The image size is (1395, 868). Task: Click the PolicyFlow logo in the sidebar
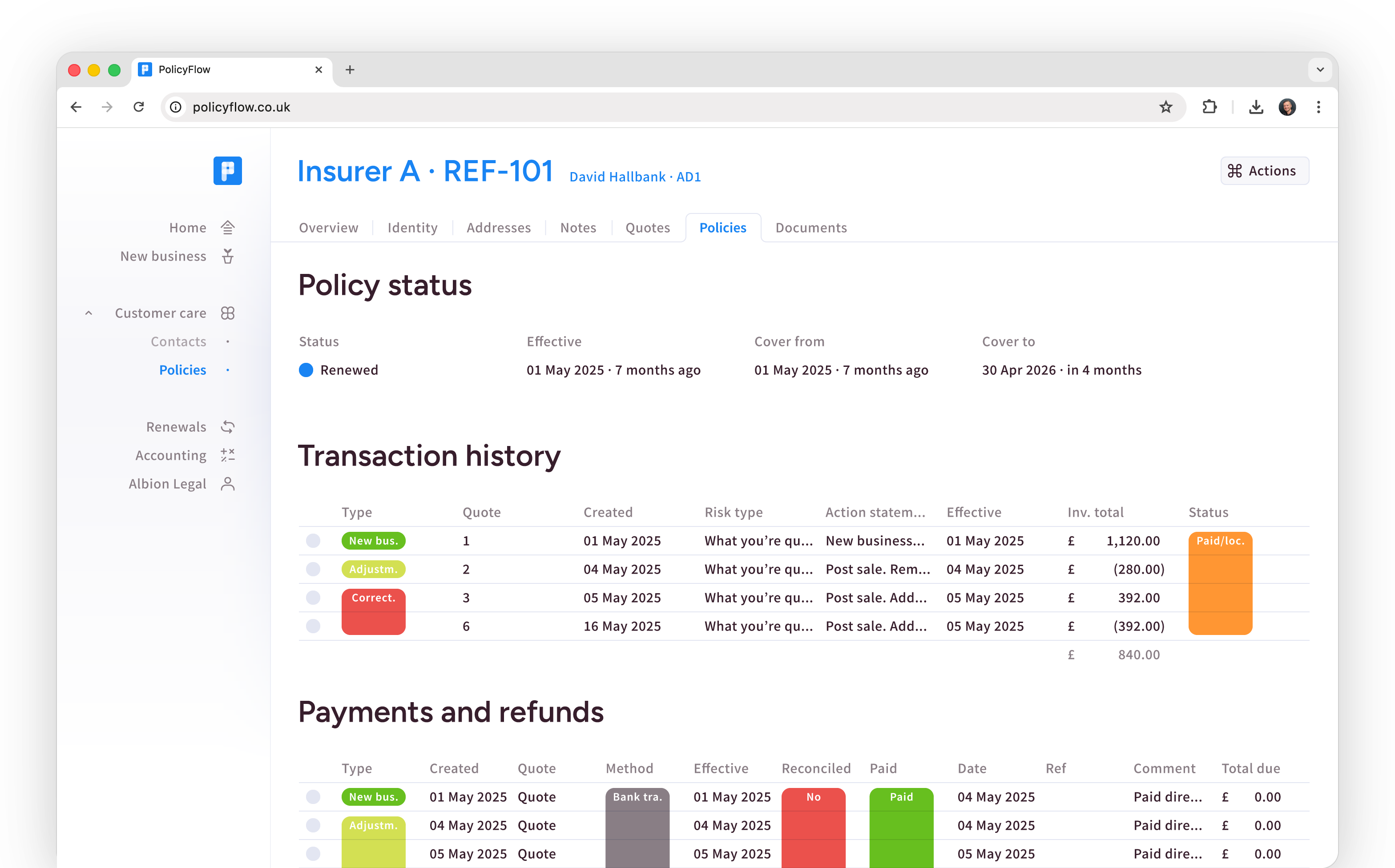(227, 170)
